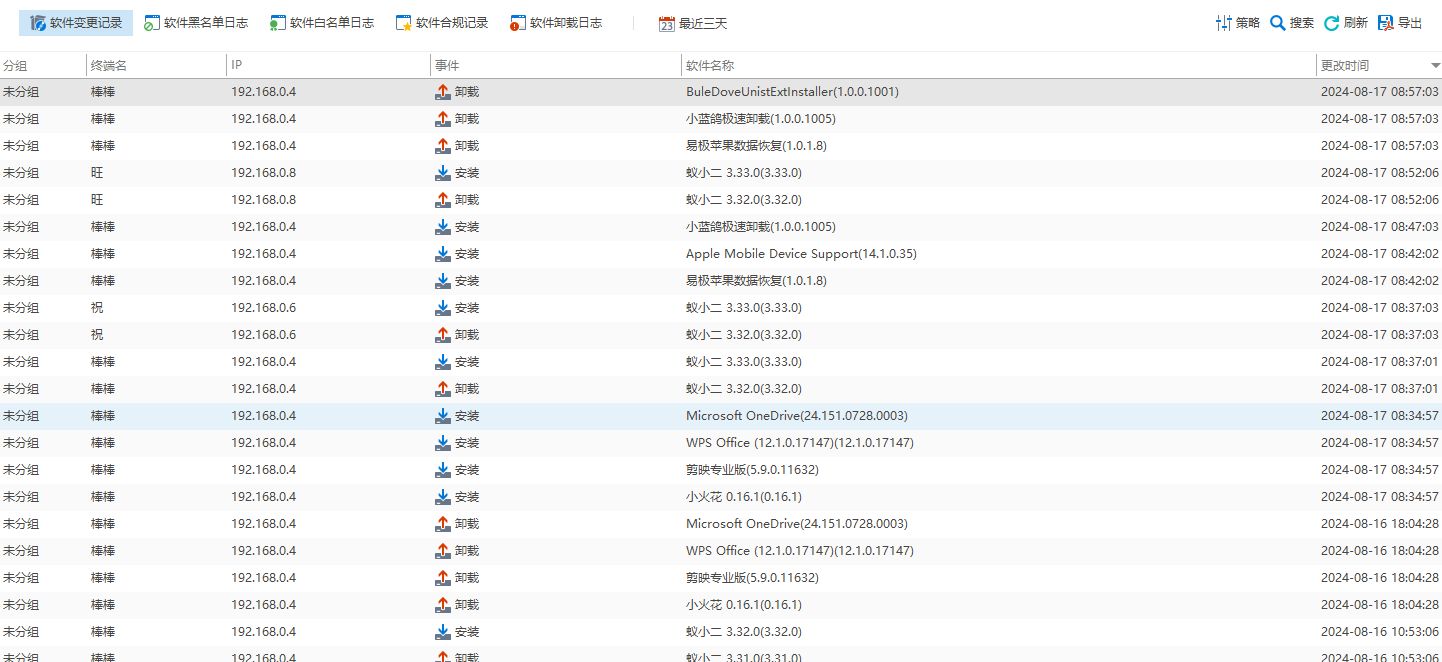1442x662 pixels.
Task: Click the 终端名 column header
Action: click(x=156, y=65)
